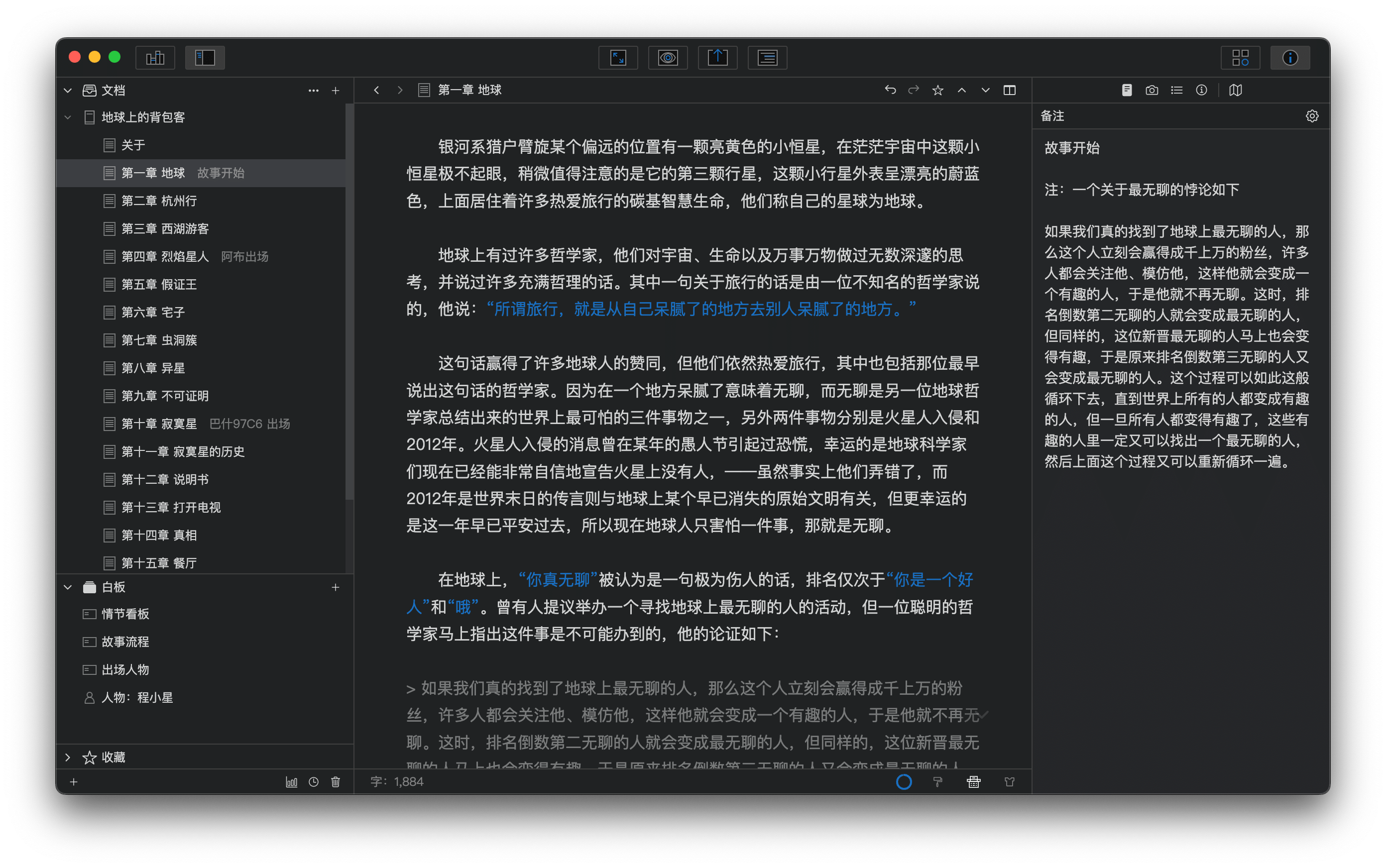Click the 故事开始 note text
Viewport: 1386px width, 868px height.
[1071, 147]
